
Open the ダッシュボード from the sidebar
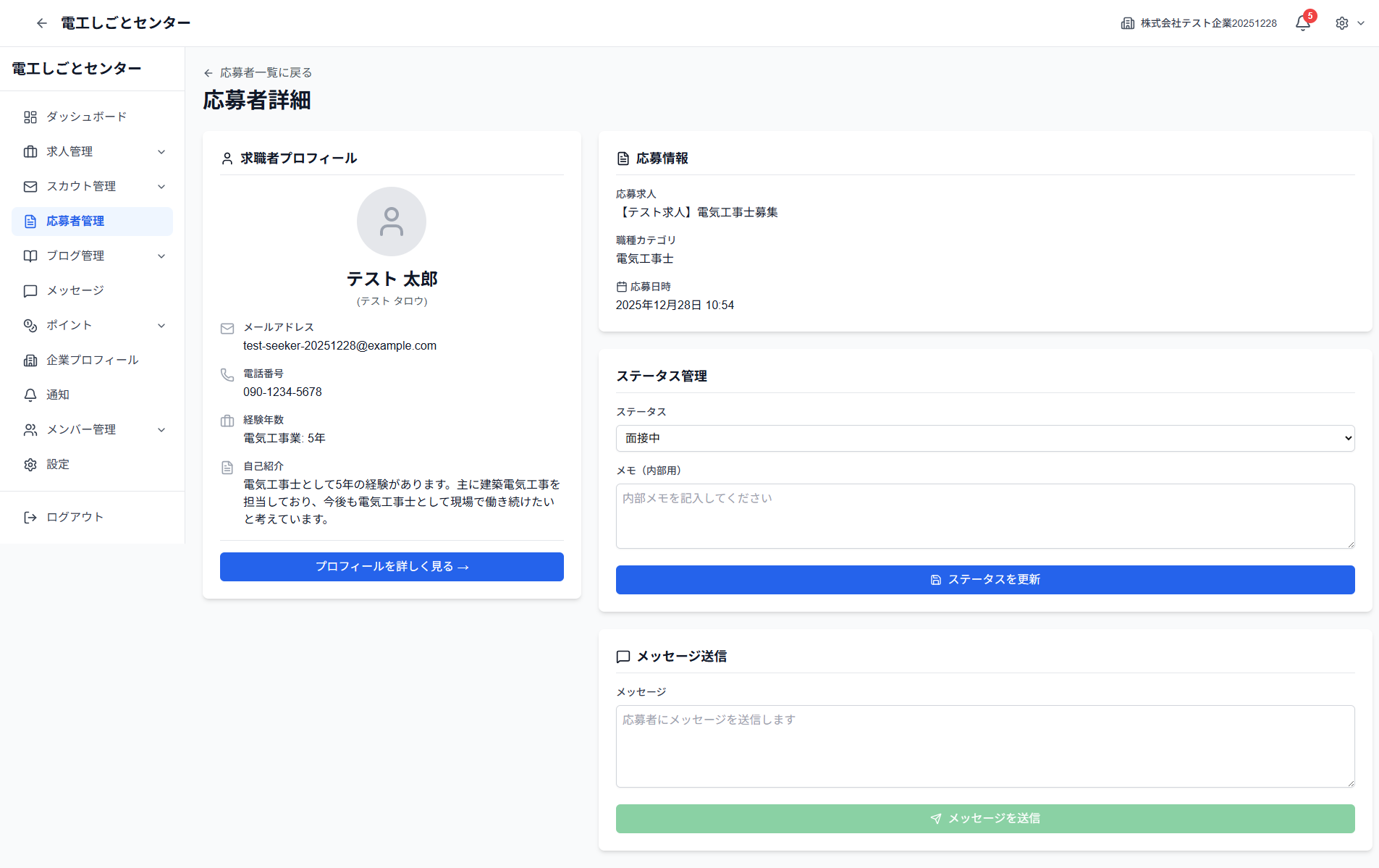point(86,116)
